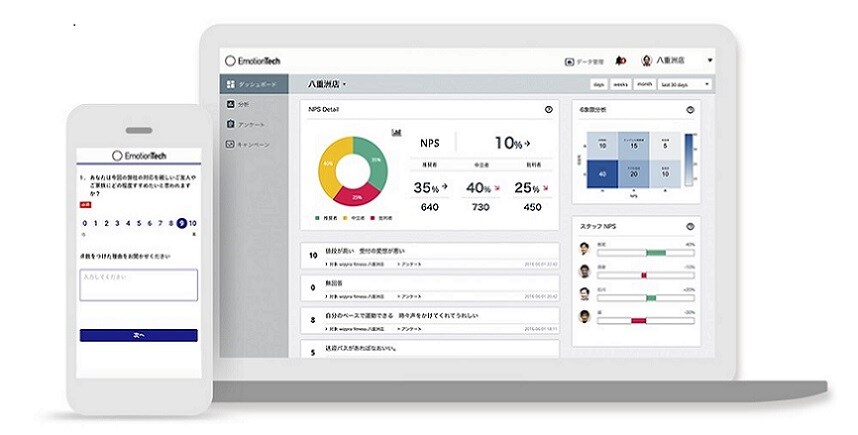The height and width of the screenshot is (435, 858).
Task: Click the アンケート survey sidebar icon
Action: click(231, 124)
